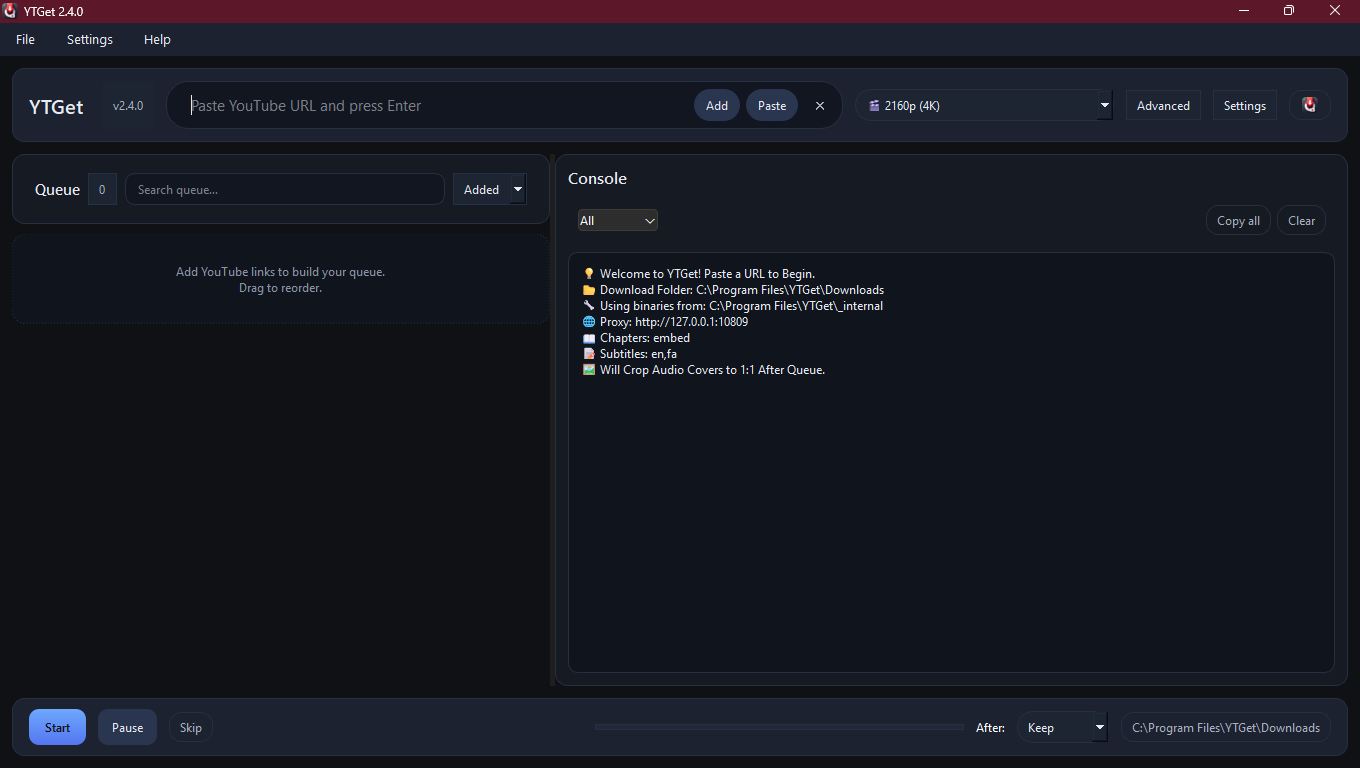
Task: Open the Added sort dropdown
Action: coord(489,189)
